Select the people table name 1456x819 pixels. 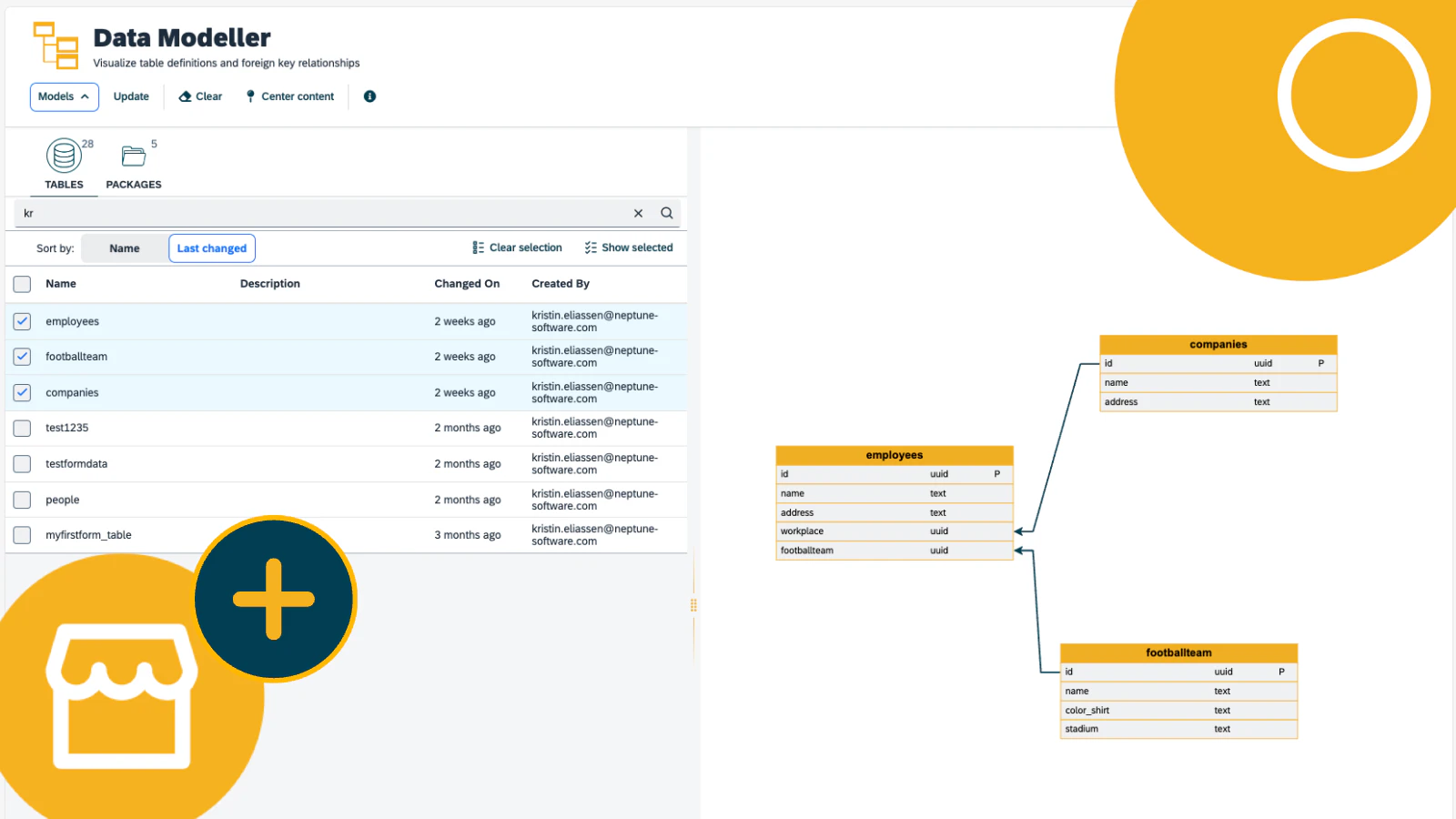coord(63,500)
